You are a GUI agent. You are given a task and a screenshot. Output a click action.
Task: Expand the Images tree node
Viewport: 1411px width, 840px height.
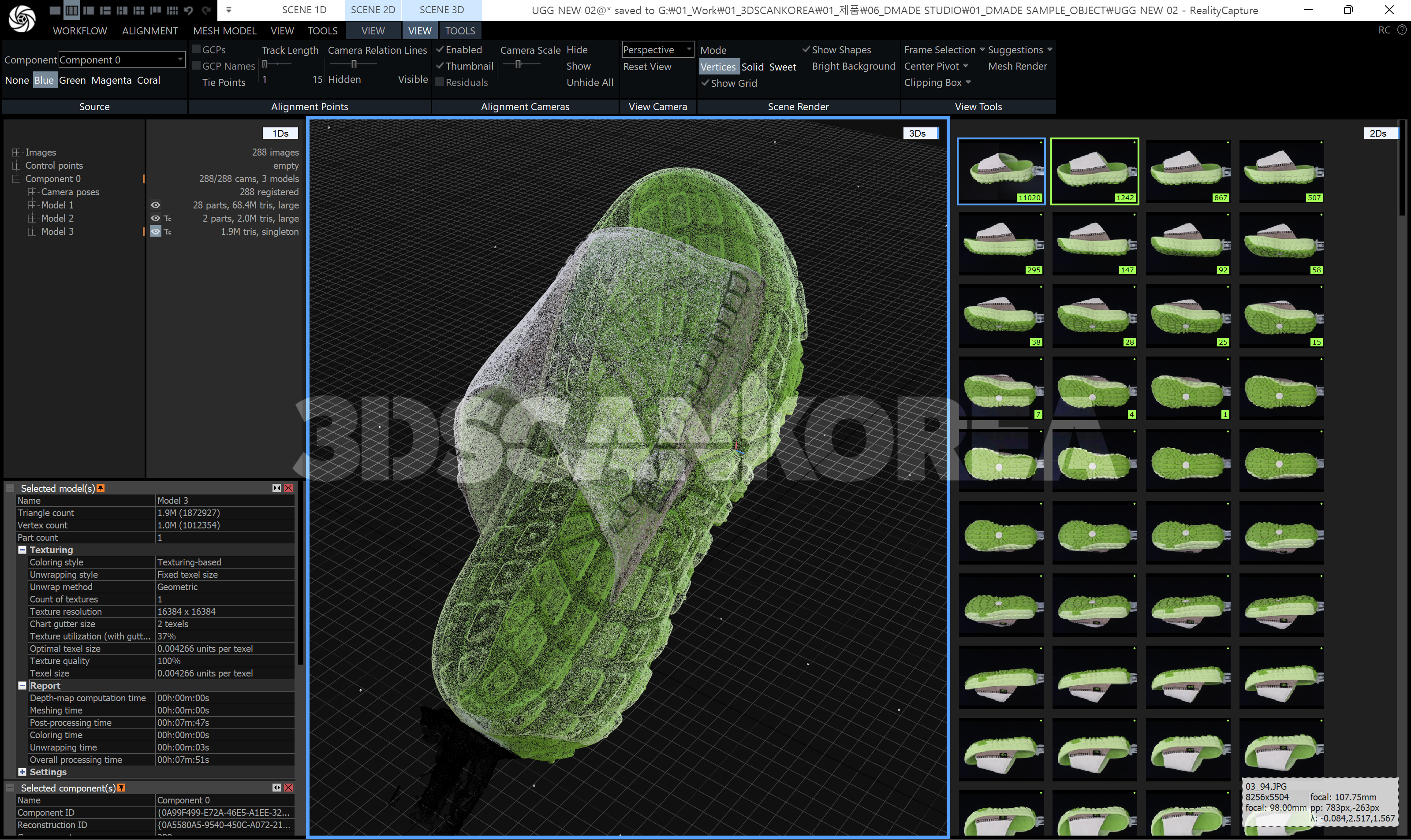[16, 152]
